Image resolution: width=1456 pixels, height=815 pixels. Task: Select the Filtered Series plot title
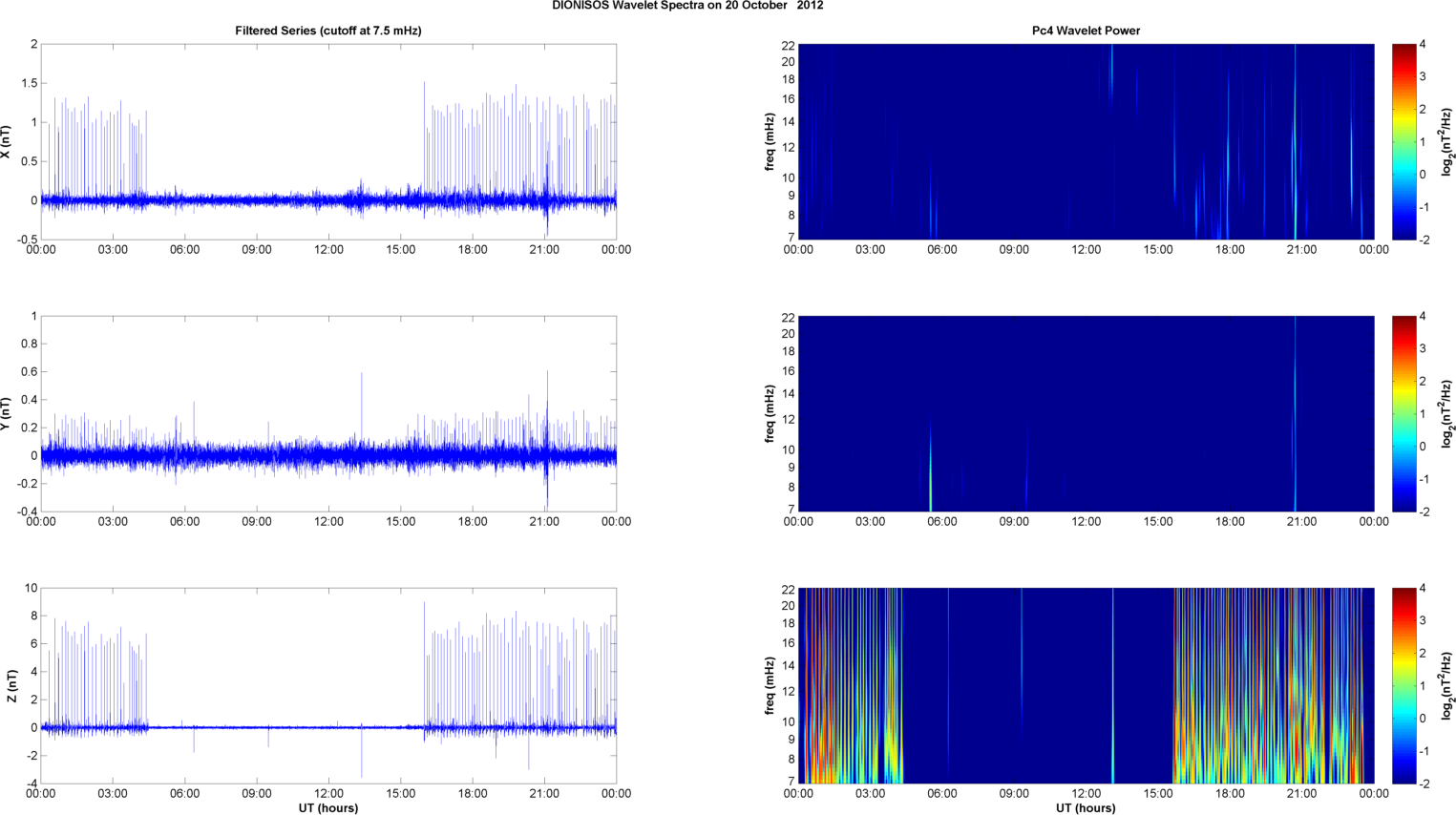[x=328, y=31]
